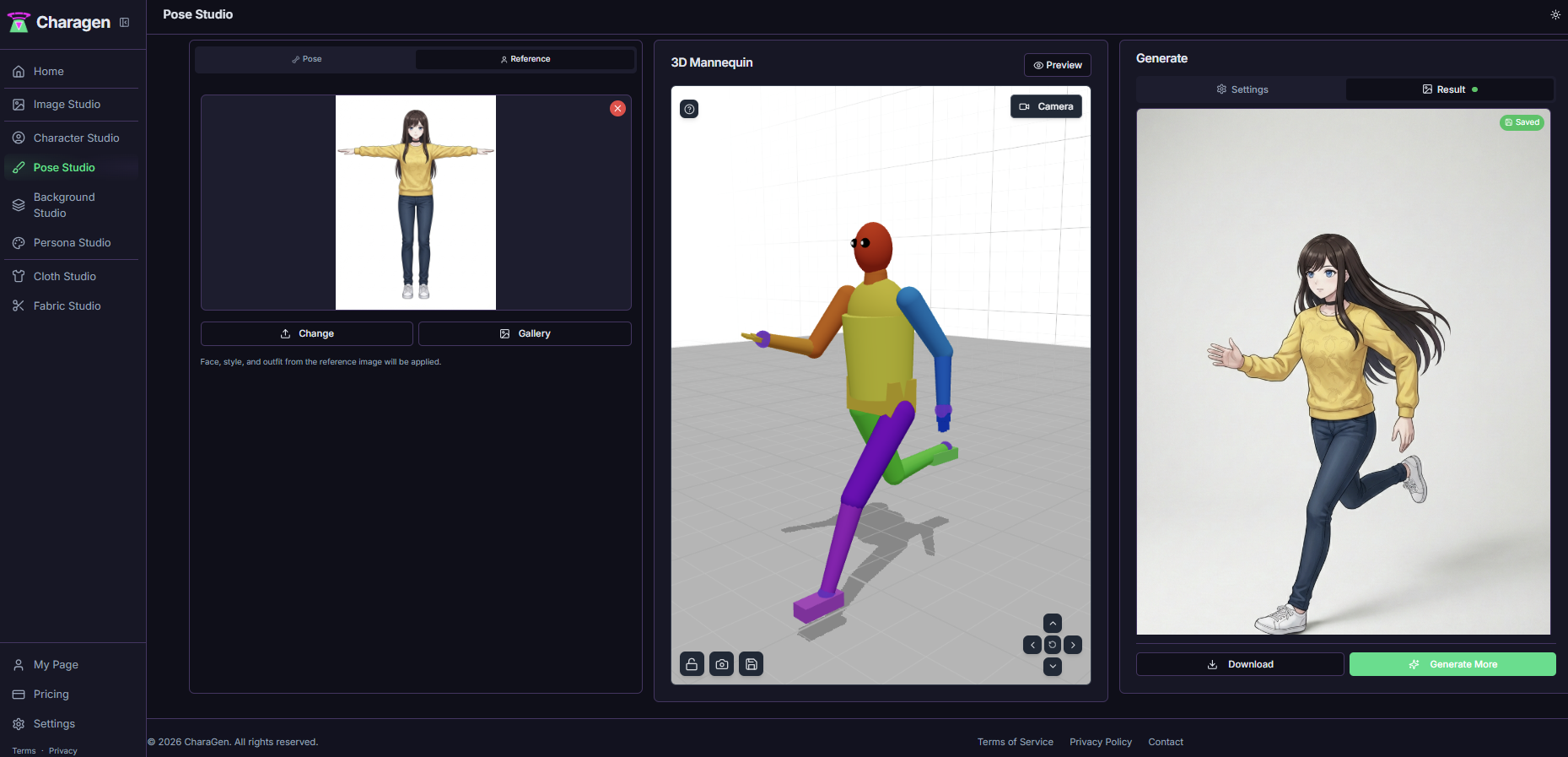
Task: Rotate the view down with the arrow
Action: coord(1053,666)
